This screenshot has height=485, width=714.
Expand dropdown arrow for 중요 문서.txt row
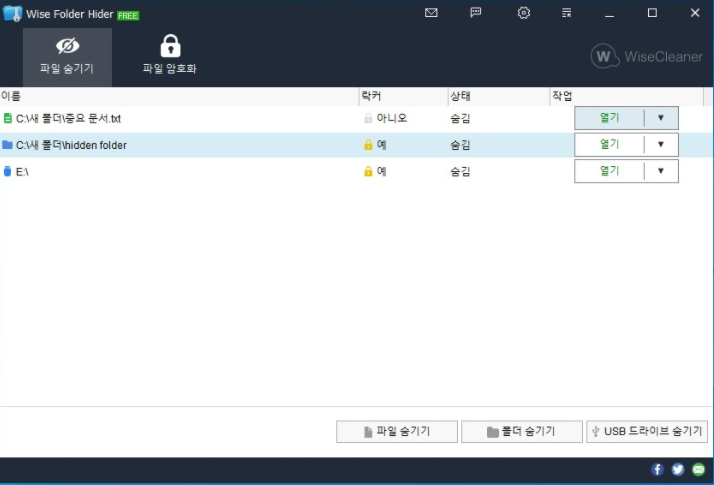(x=661, y=118)
